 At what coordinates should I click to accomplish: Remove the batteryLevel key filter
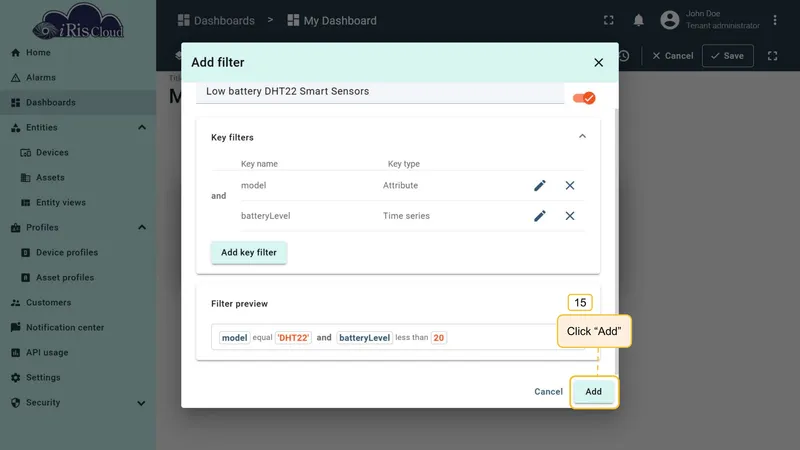(x=570, y=216)
